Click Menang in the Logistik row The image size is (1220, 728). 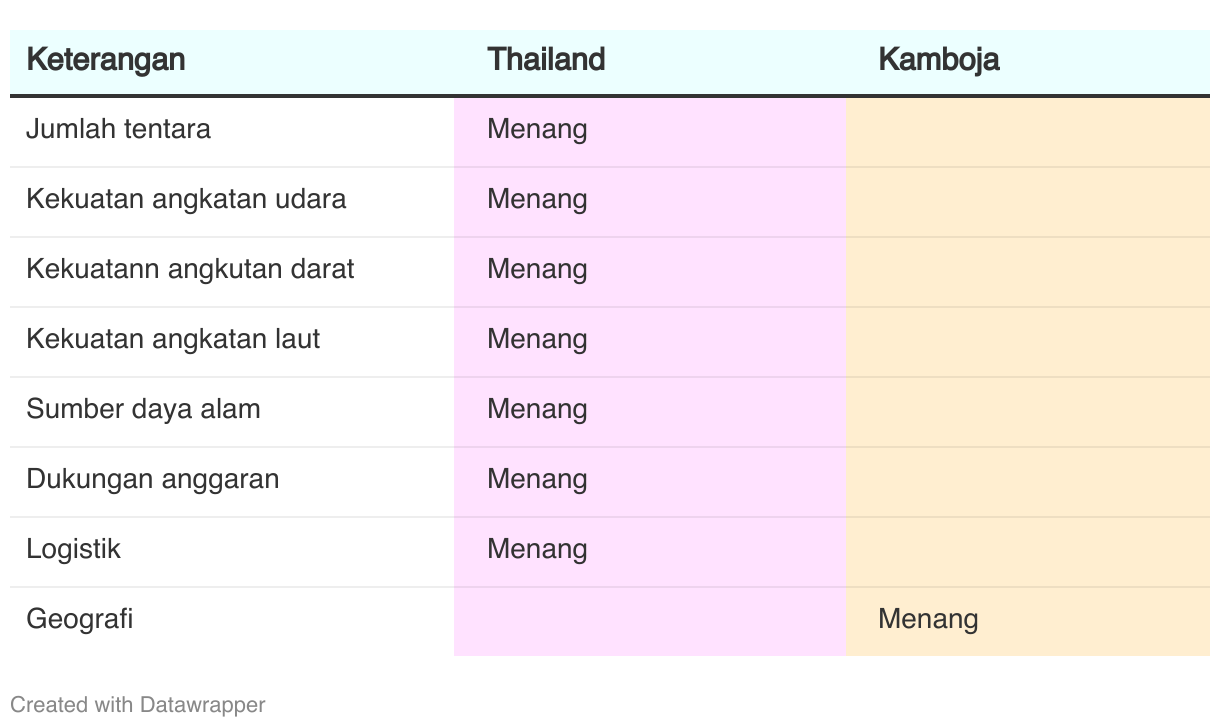[x=537, y=549]
